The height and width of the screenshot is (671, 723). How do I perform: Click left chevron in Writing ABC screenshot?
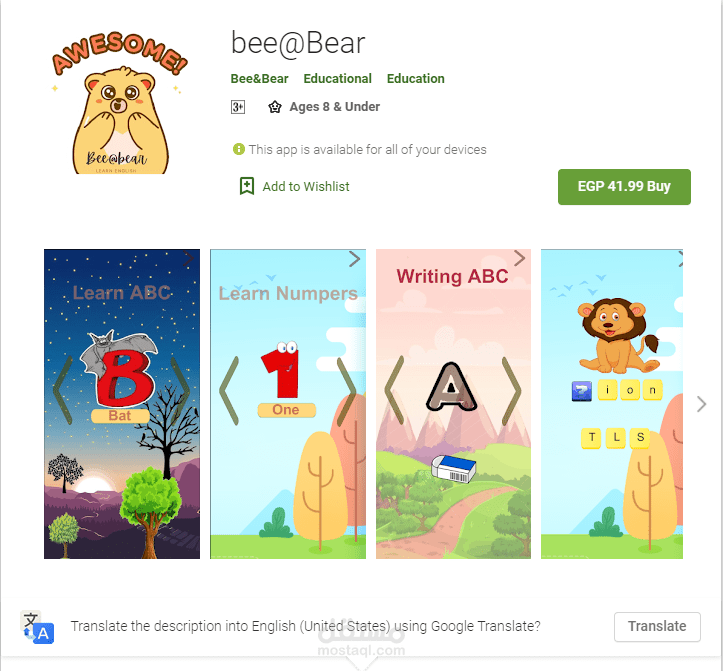[x=394, y=390]
